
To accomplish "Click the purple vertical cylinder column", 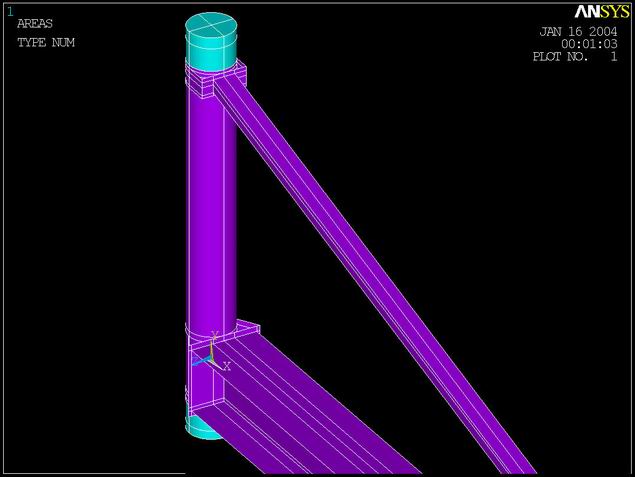I will (x=211, y=211).
